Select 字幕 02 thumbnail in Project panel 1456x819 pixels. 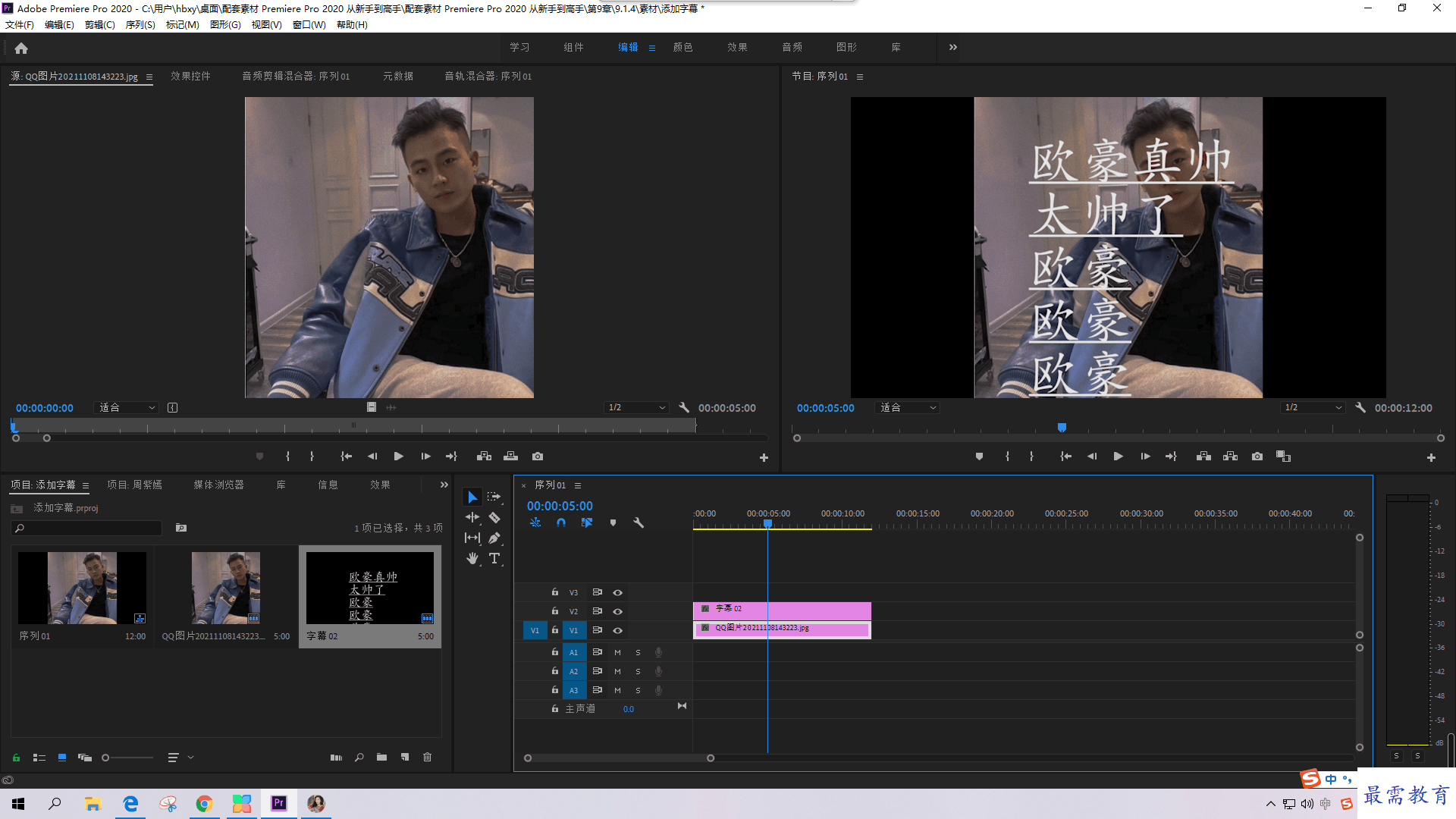click(370, 588)
